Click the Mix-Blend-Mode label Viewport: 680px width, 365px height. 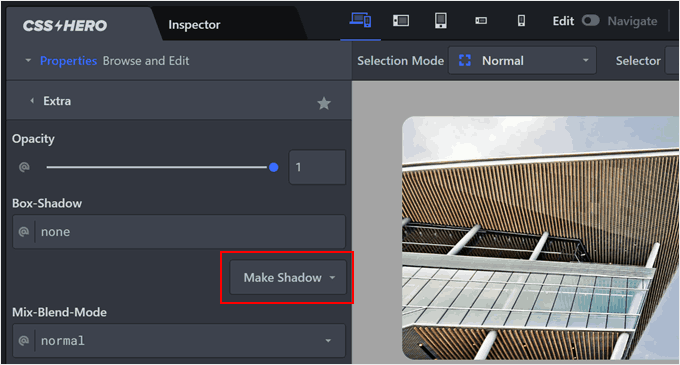tap(59, 312)
